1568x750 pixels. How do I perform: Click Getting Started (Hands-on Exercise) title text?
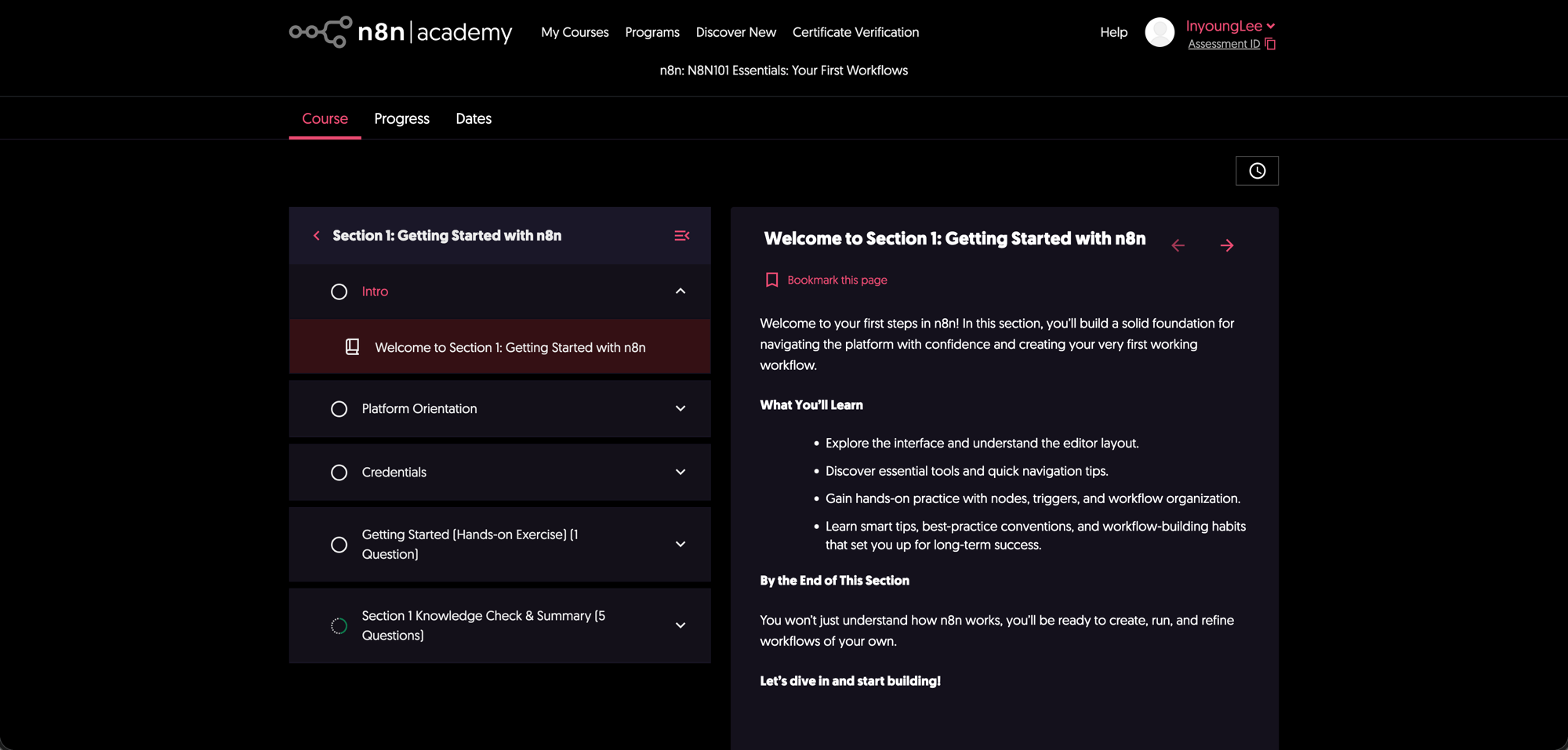coord(470,545)
